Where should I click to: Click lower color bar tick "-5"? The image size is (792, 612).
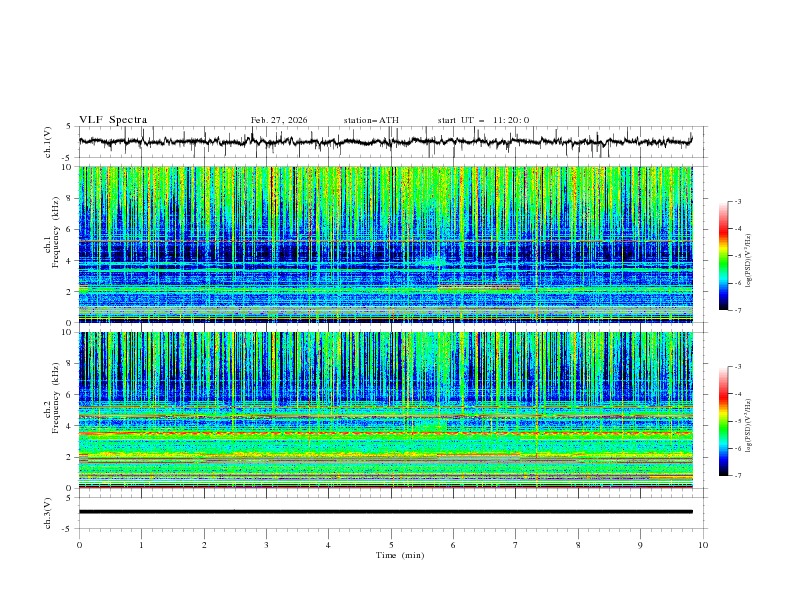click(737, 421)
